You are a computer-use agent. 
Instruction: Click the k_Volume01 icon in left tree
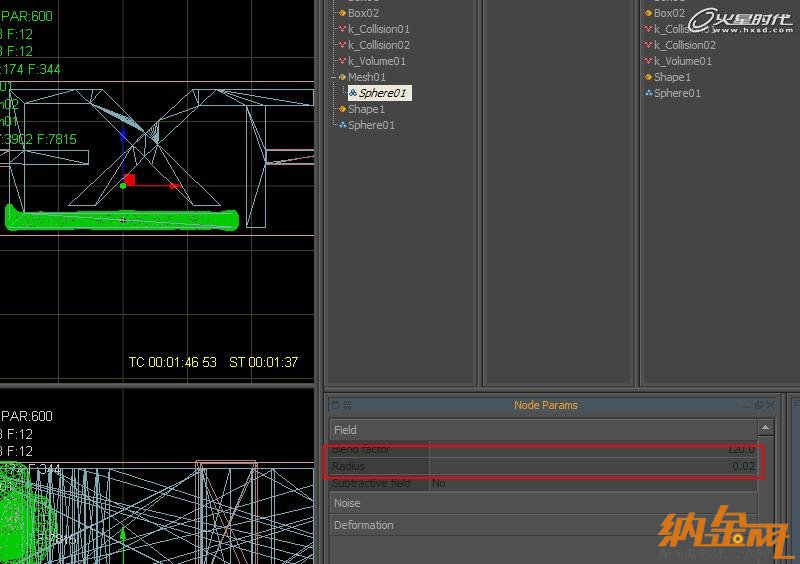click(x=342, y=61)
